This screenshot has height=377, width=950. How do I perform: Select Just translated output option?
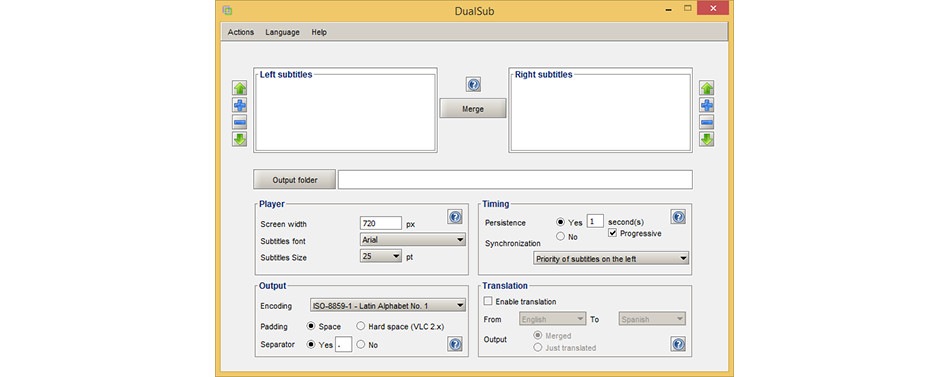click(x=537, y=348)
